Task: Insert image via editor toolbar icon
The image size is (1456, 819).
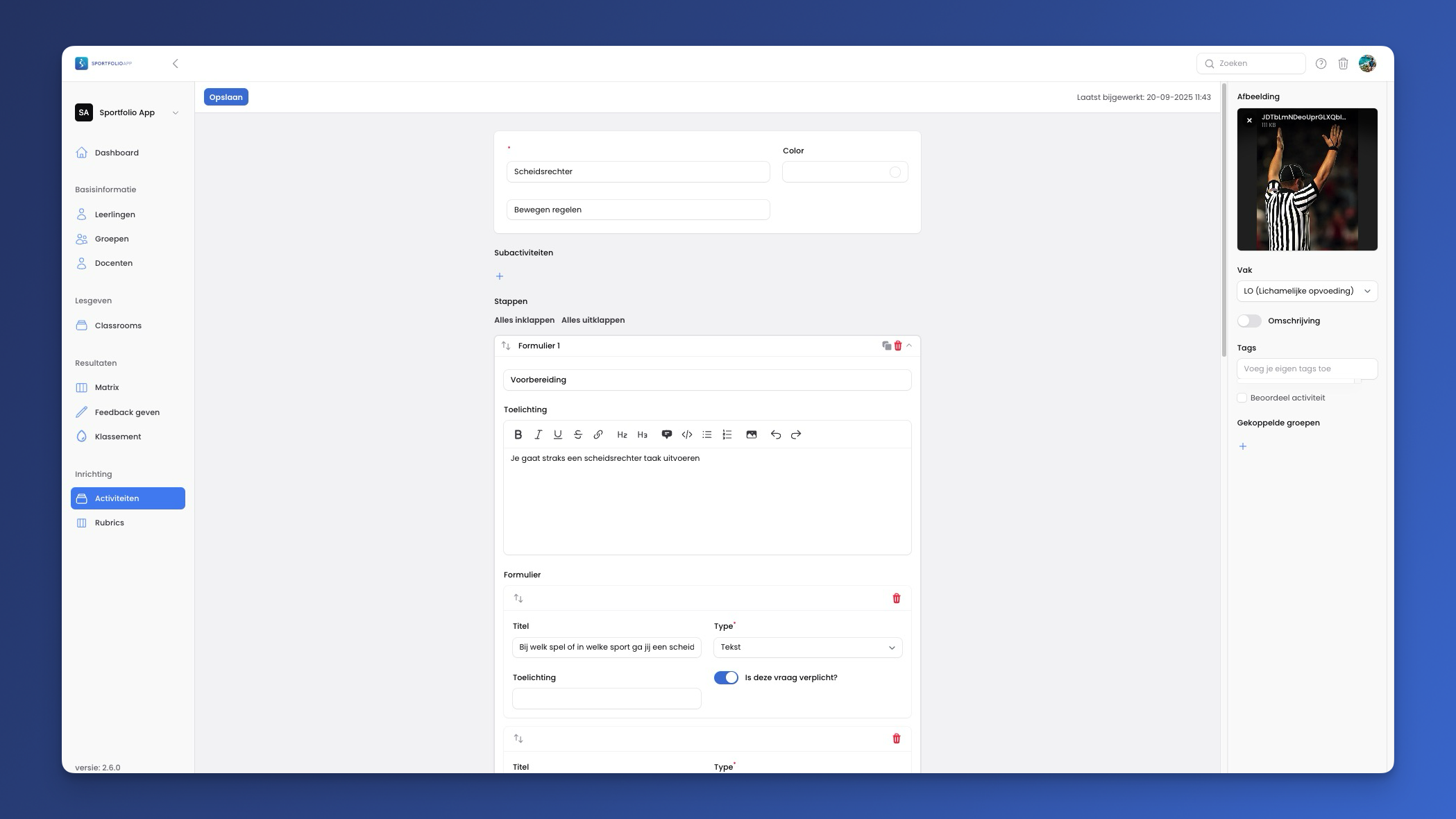Action: click(751, 434)
